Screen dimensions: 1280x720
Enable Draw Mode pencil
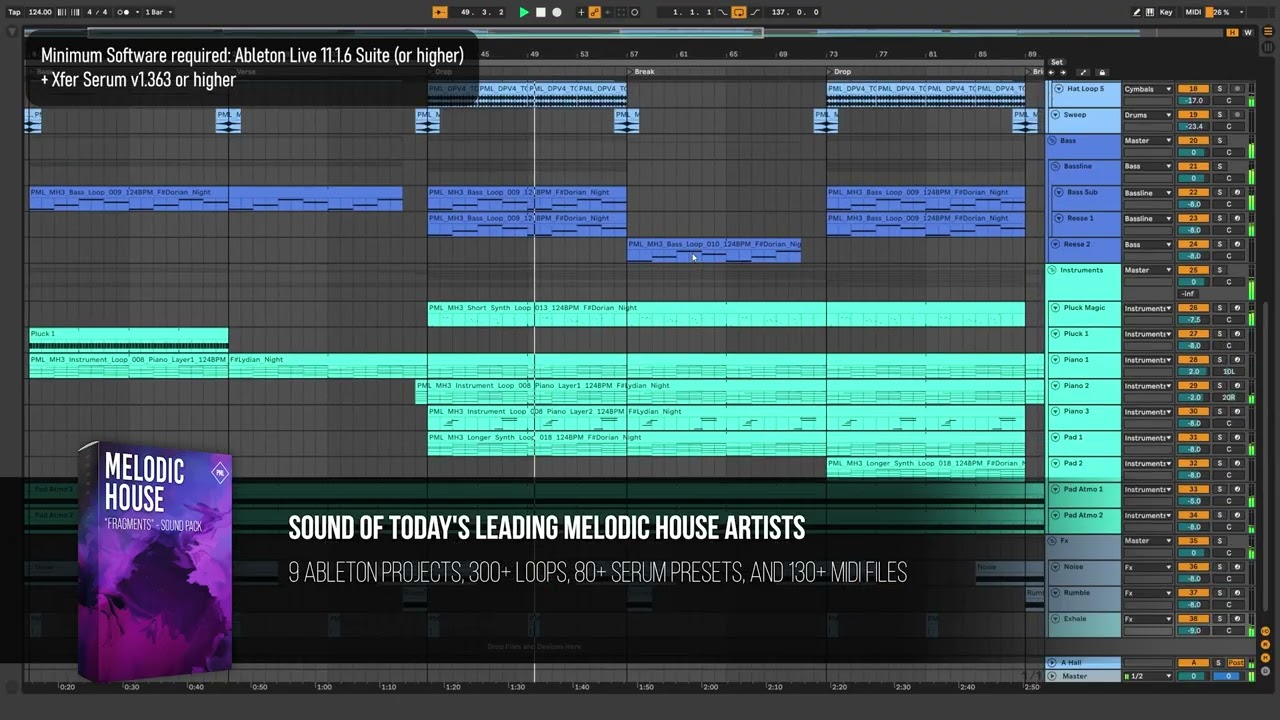pos(1137,12)
